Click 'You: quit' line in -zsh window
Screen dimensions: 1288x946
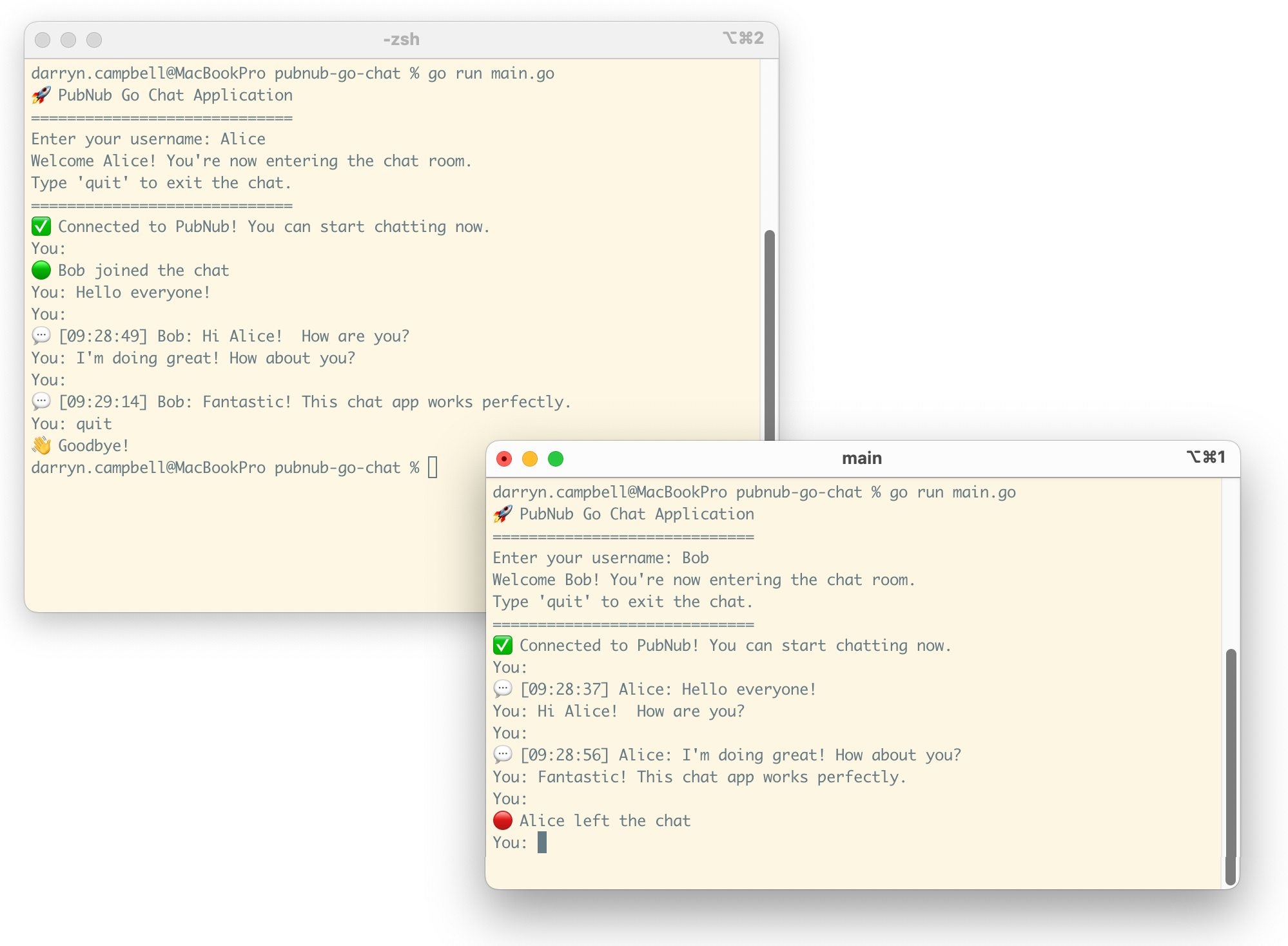pos(72,424)
